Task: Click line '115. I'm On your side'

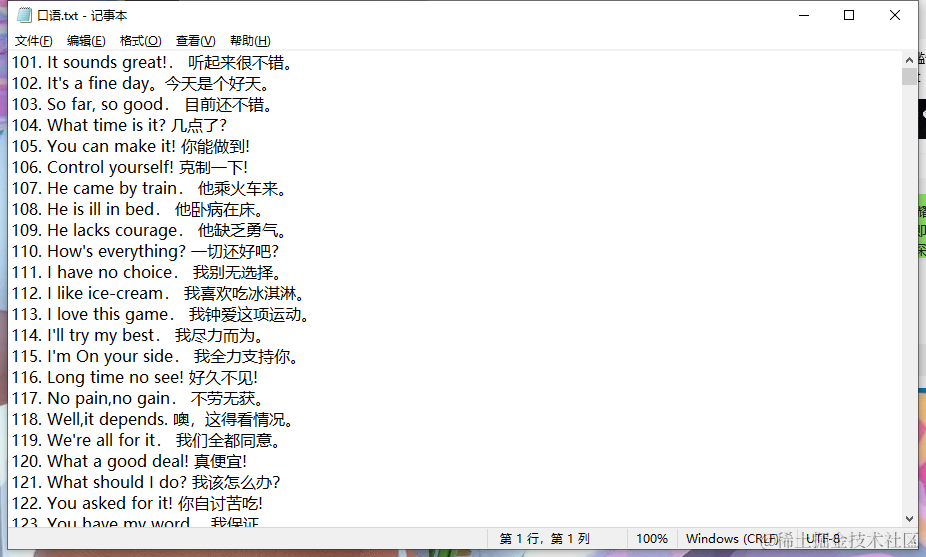Action: (x=156, y=356)
